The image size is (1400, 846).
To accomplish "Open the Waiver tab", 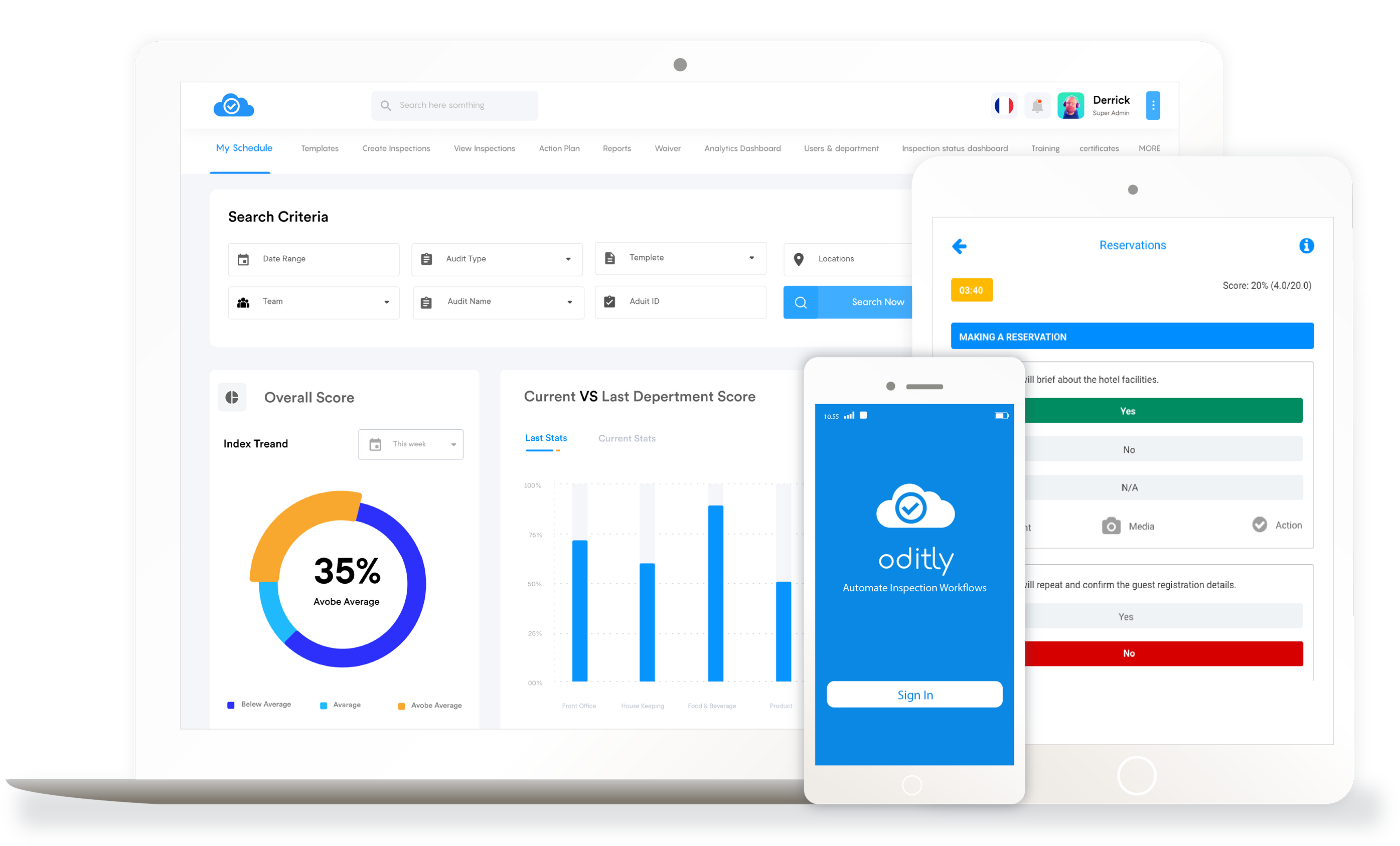I will click(667, 148).
